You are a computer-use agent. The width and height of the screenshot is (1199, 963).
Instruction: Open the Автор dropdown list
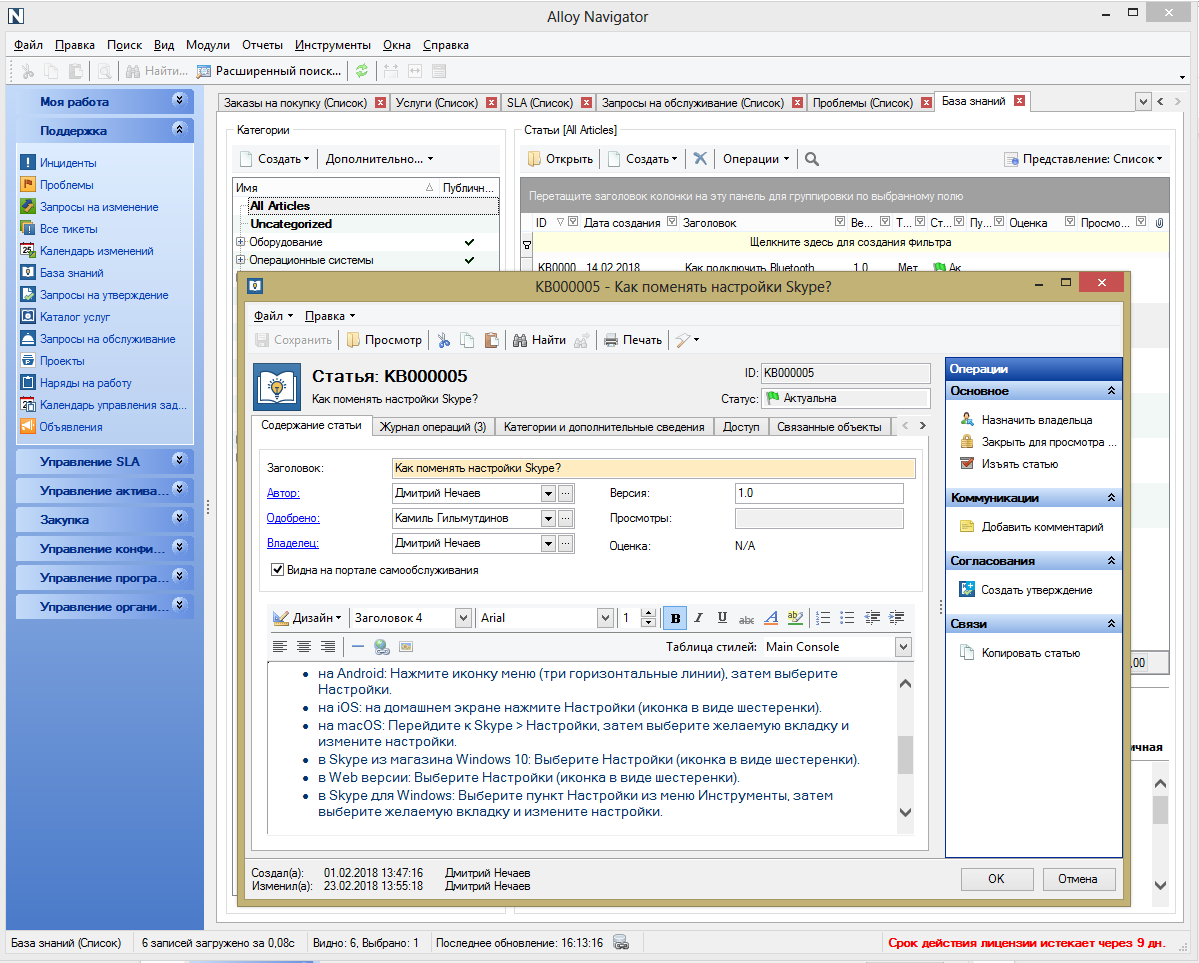548,494
